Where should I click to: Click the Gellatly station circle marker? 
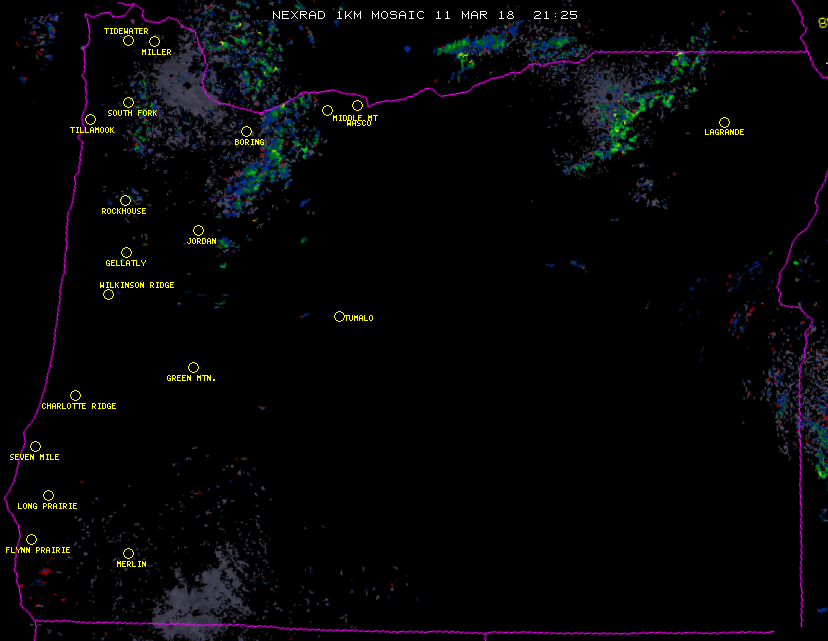[126, 253]
